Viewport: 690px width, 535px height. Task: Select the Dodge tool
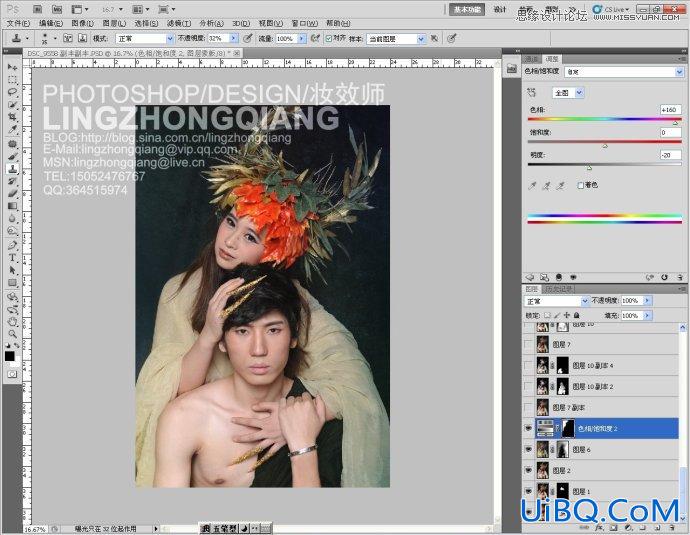tap(12, 231)
